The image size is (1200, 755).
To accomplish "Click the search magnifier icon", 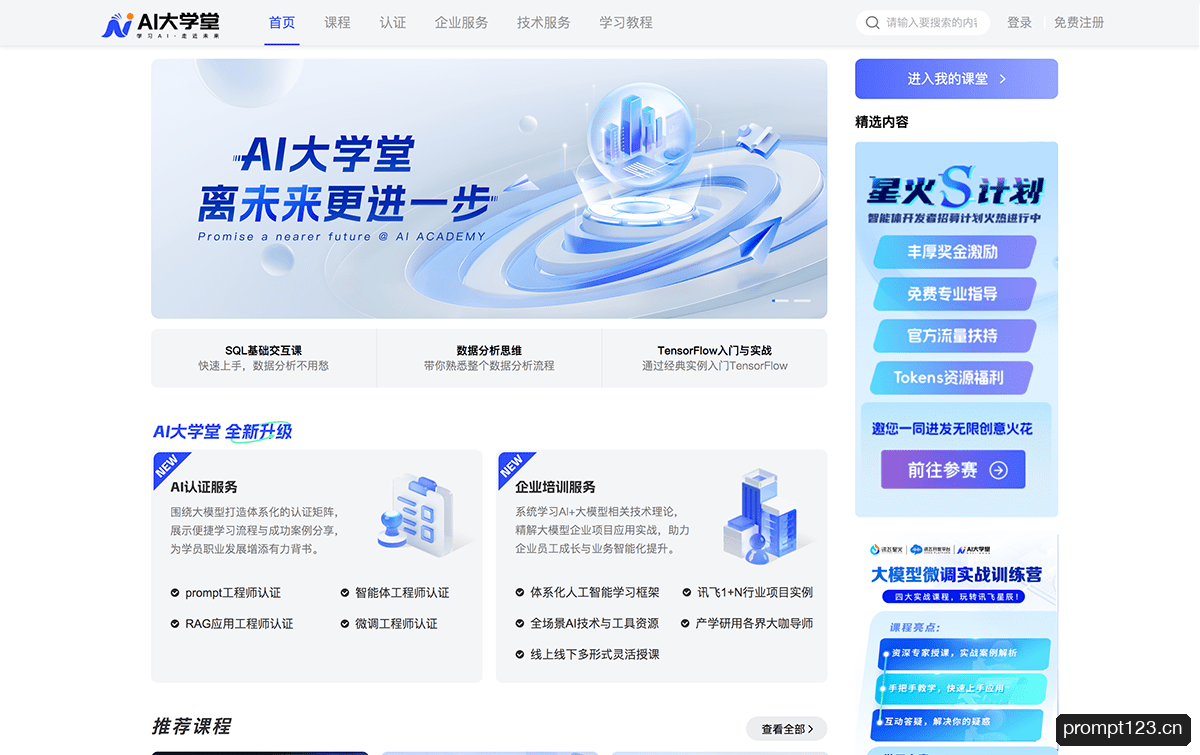I will 872,23.
